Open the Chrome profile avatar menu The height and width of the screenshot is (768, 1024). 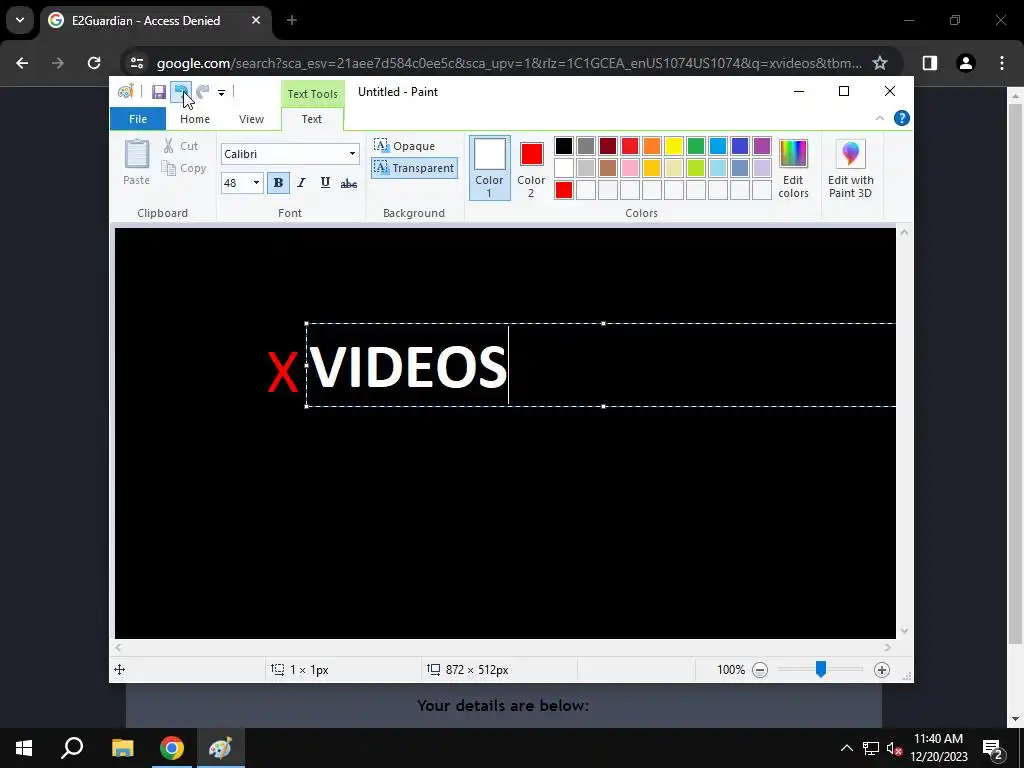pos(966,63)
